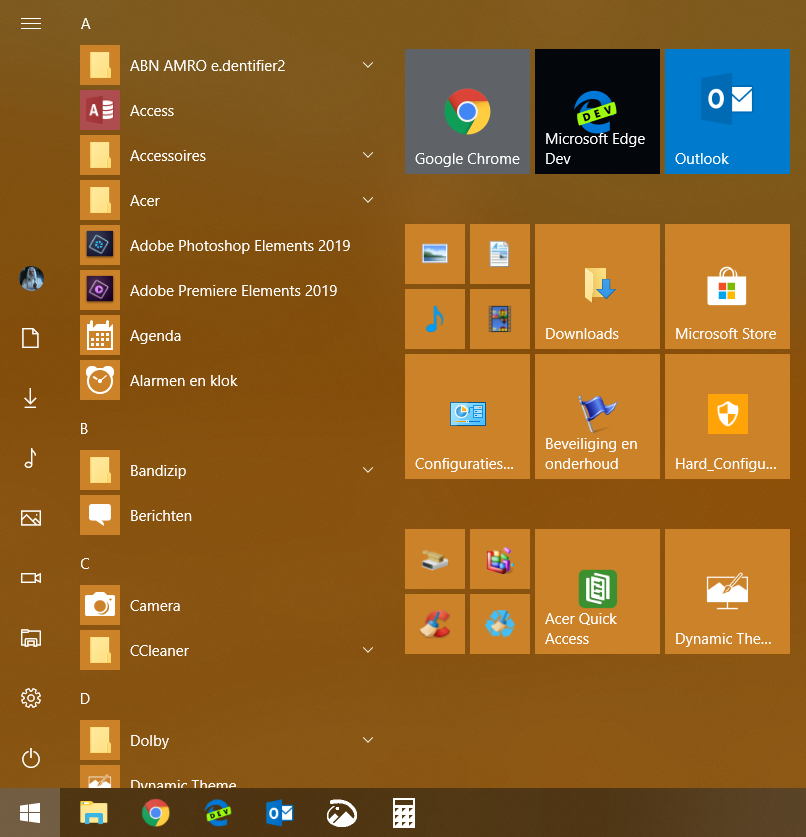Open Adobe Premiere Elements 2019
Image resolution: width=806 pixels, height=837 pixels.
[x=233, y=291]
